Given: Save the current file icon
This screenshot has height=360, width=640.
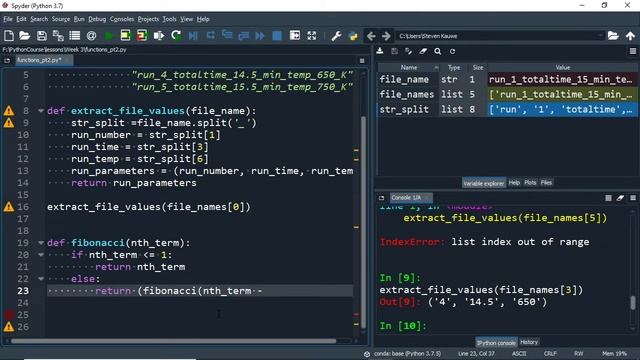Looking at the screenshot, I should coord(42,36).
